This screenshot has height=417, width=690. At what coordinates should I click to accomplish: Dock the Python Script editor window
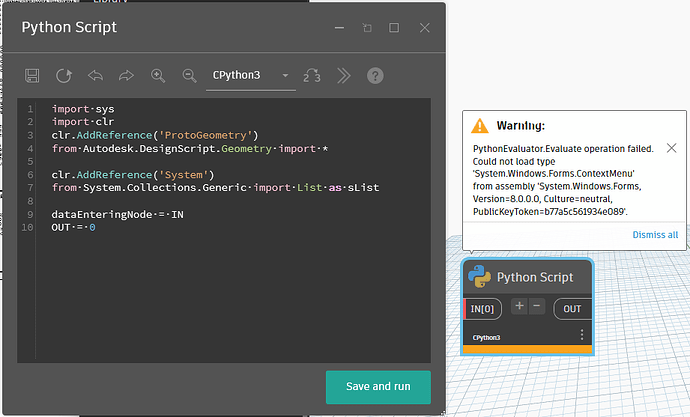coord(367,28)
